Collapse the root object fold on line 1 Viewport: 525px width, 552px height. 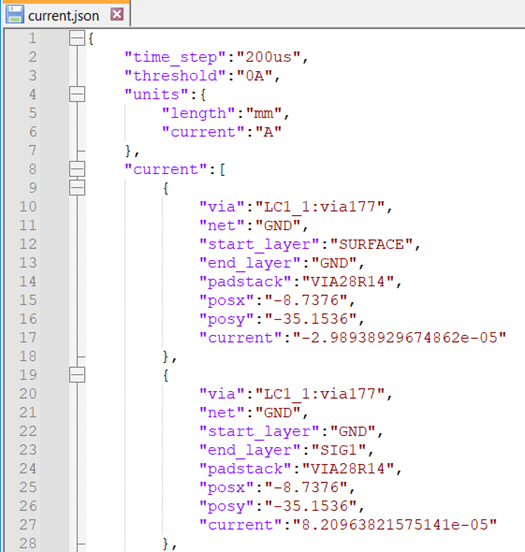[x=77, y=38]
